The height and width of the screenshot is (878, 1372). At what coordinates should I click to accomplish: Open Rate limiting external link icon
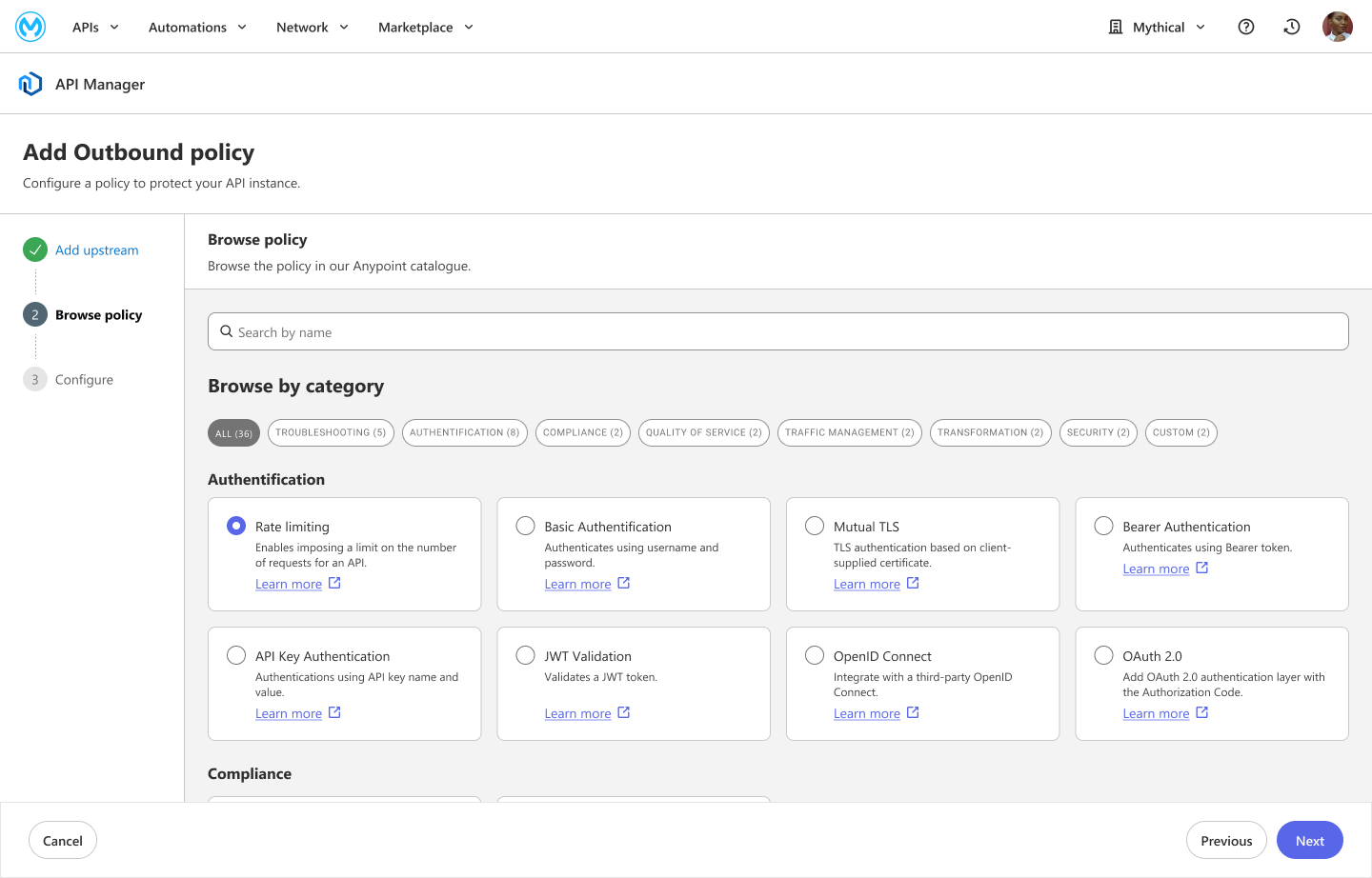[x=334, y=583]
